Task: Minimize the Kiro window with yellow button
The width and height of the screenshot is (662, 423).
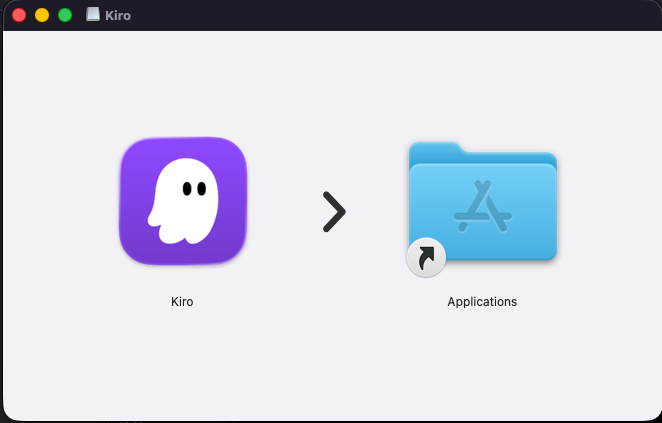Action: tap(42, 15)
